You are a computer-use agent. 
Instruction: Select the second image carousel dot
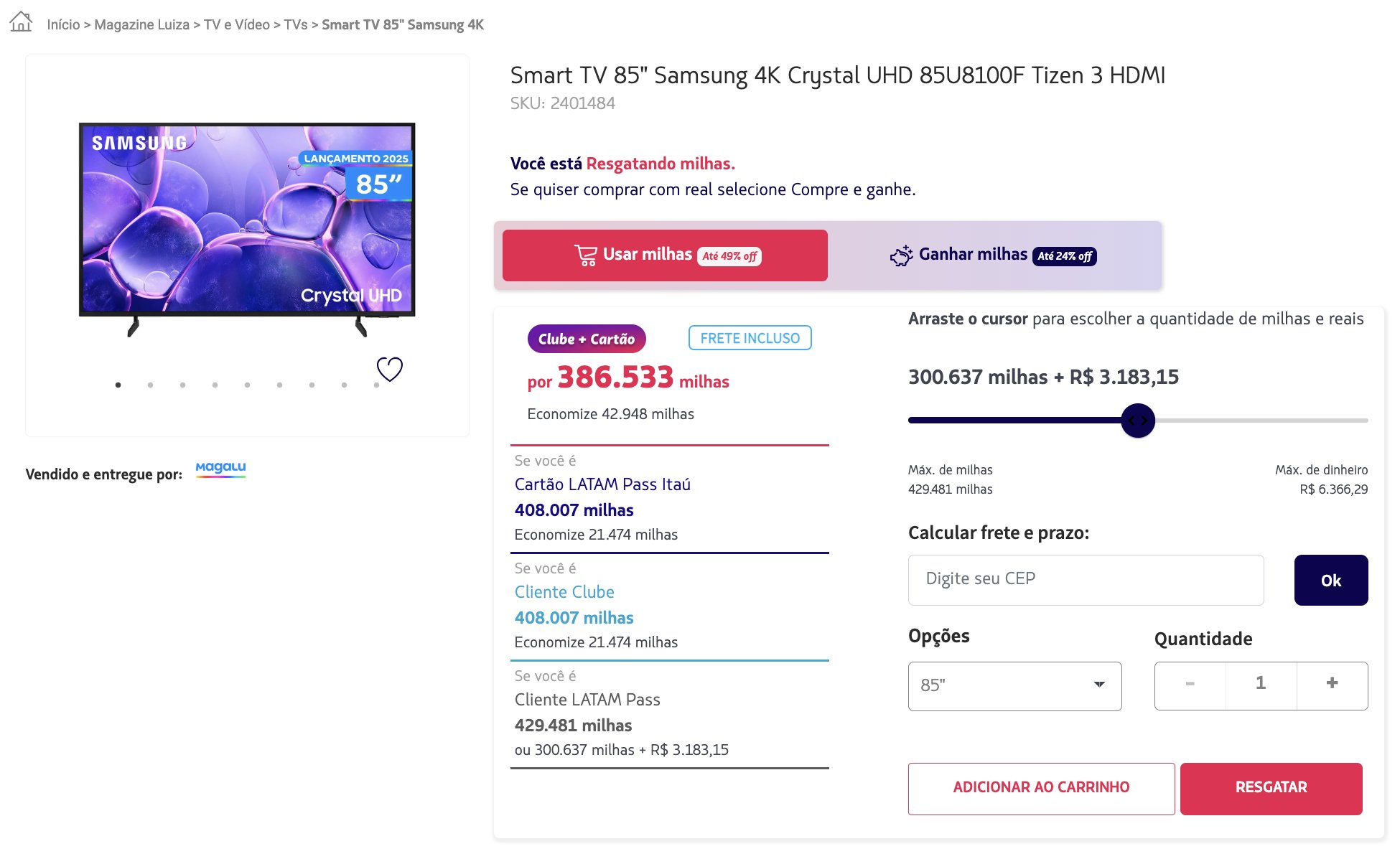click(x=151, y=385)
